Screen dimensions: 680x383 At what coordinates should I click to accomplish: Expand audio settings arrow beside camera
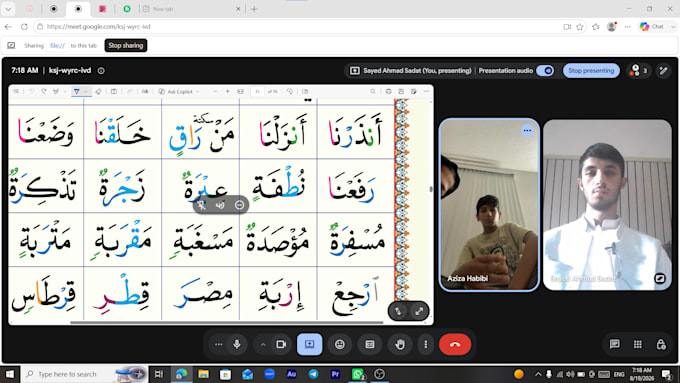(263, 344)
